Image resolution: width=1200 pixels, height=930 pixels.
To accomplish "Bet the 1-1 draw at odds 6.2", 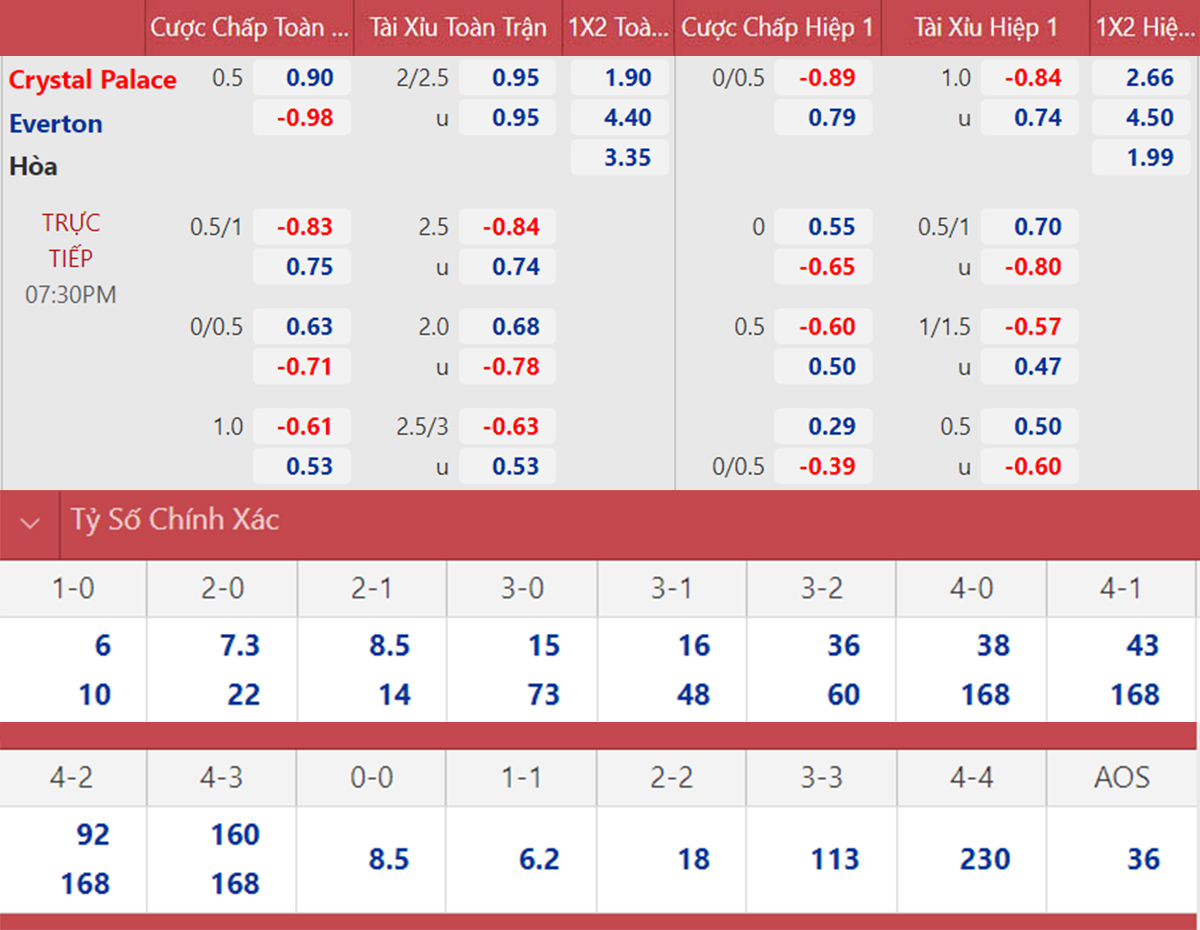I will [x=539, y=860].
